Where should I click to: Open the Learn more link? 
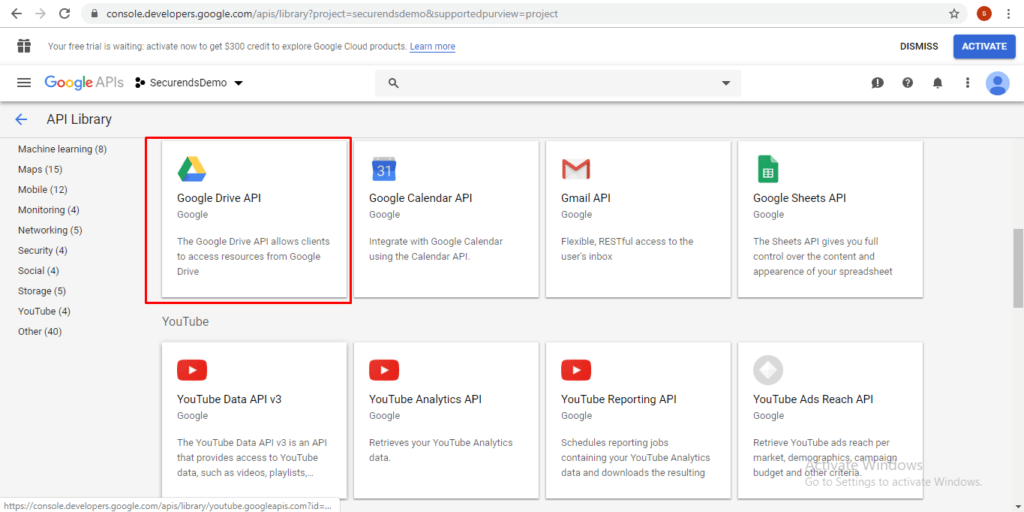(432, 46)
